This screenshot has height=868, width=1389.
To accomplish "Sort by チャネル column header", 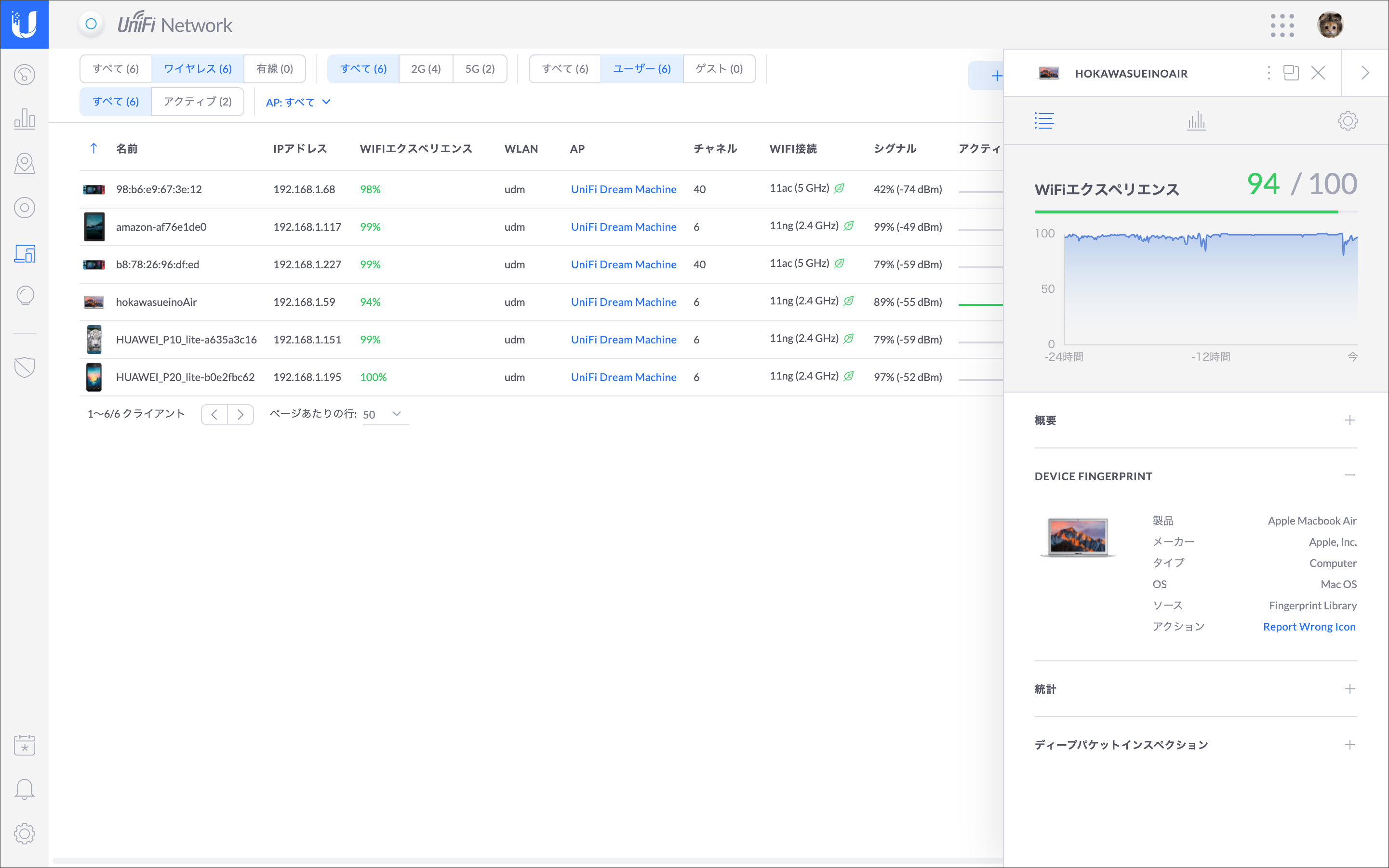I will tap(715, 149).
